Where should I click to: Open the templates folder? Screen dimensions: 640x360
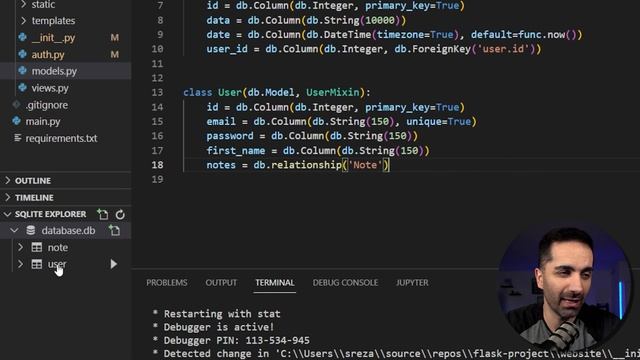click(x=53, y=20)
